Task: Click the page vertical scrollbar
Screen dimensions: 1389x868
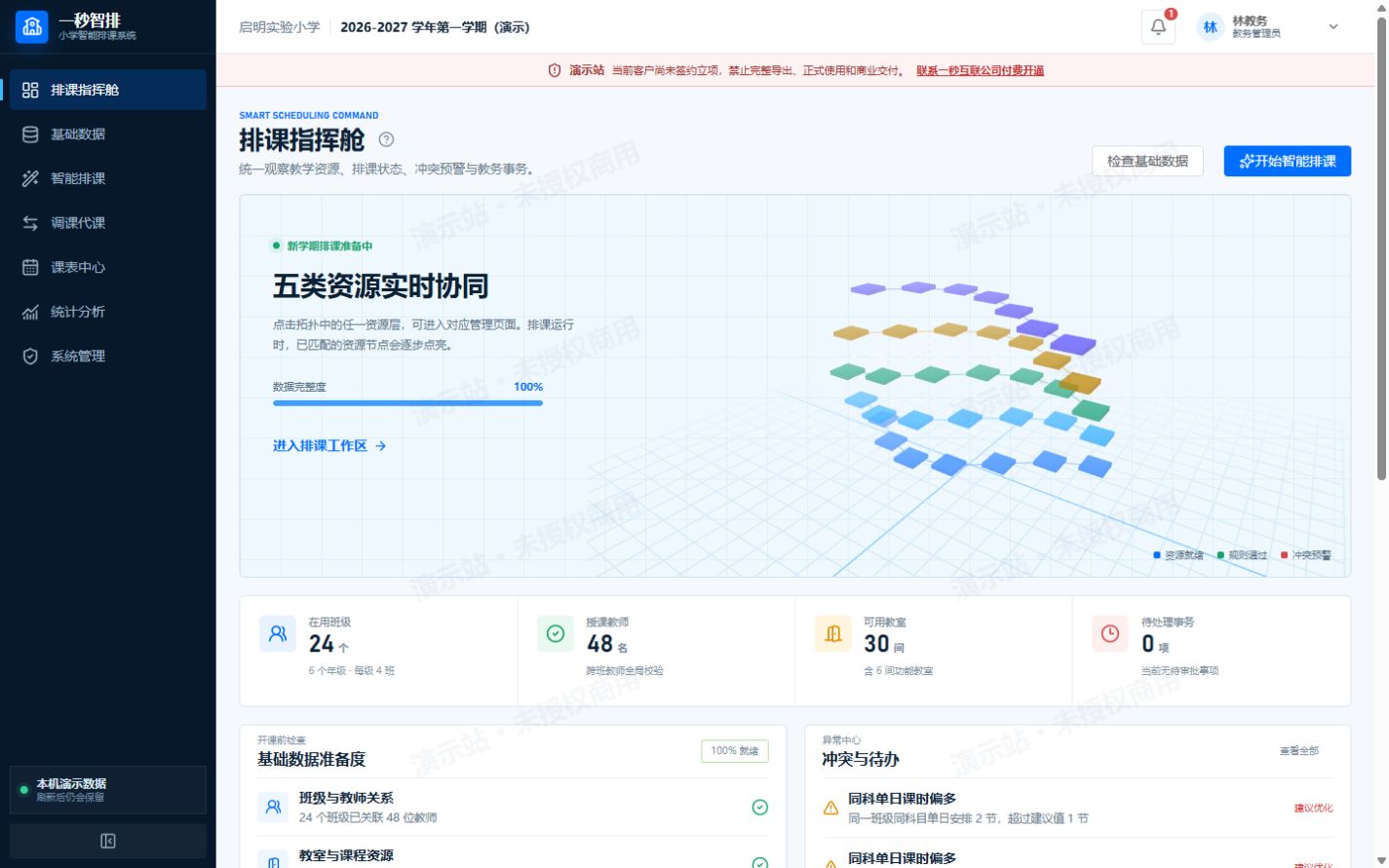Action: coord(1381,248)
